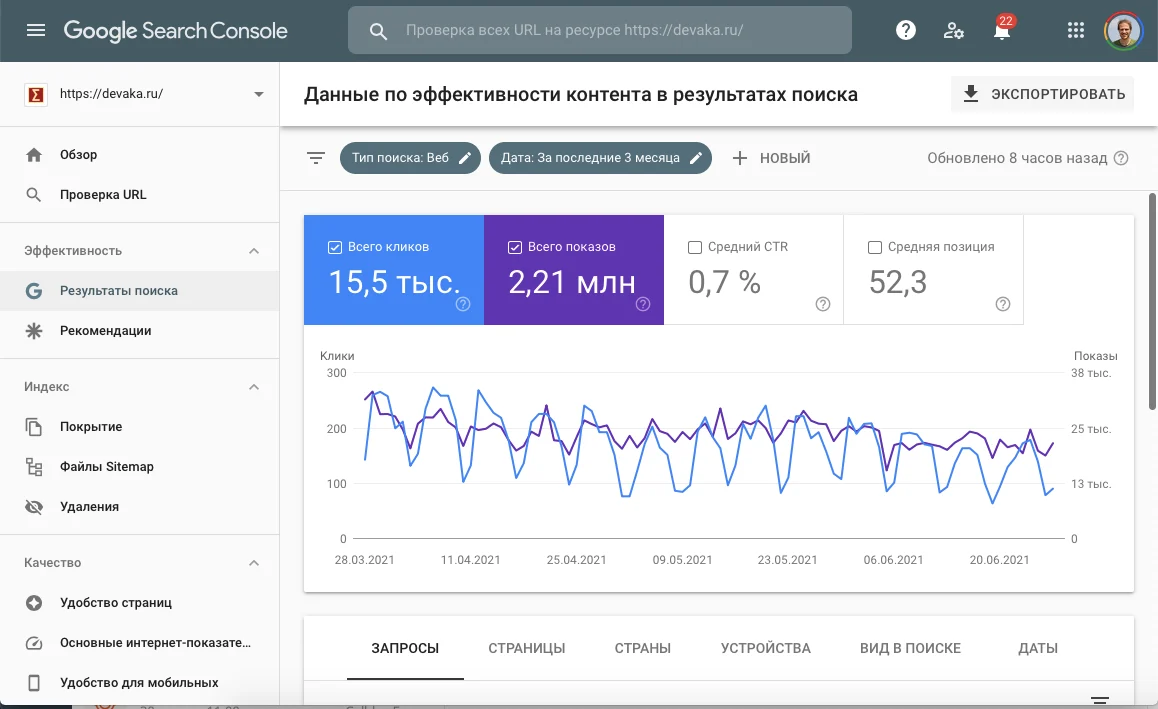This screenshot has width=1158, height=709.
Task: Click chart date label 09.05.2021
Action: coord(682,560)
